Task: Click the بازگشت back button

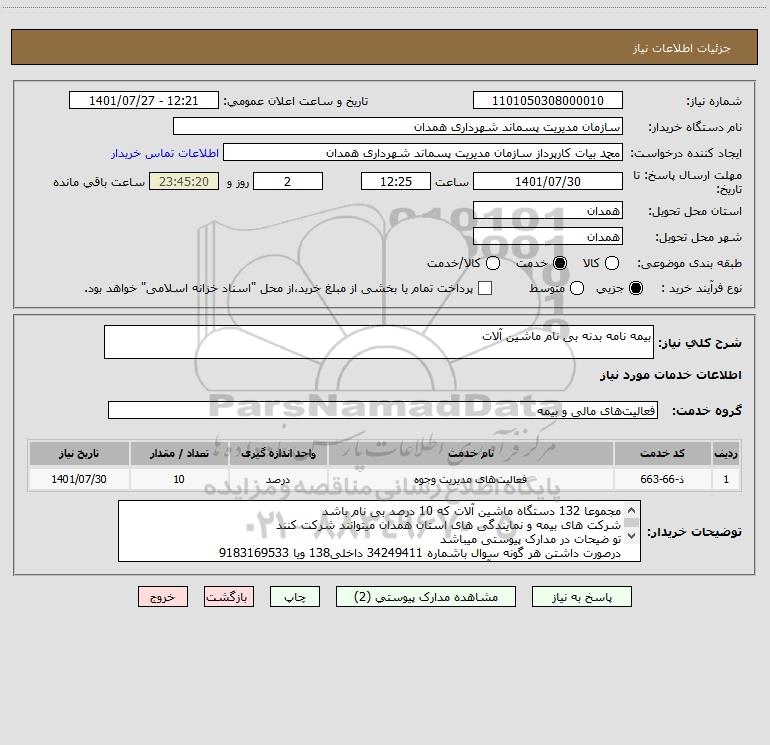Action: (229, 597)
